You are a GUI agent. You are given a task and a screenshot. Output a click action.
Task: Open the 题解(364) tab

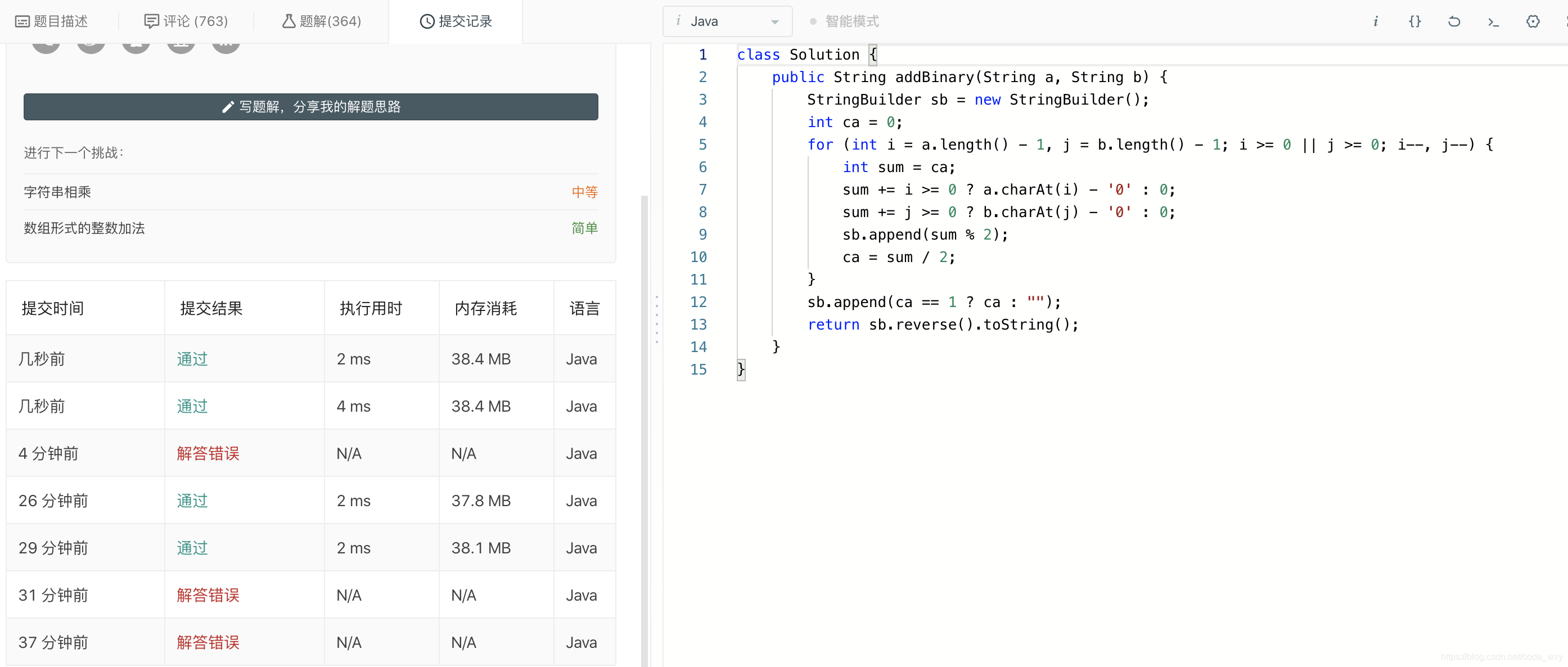click(321, 22)
